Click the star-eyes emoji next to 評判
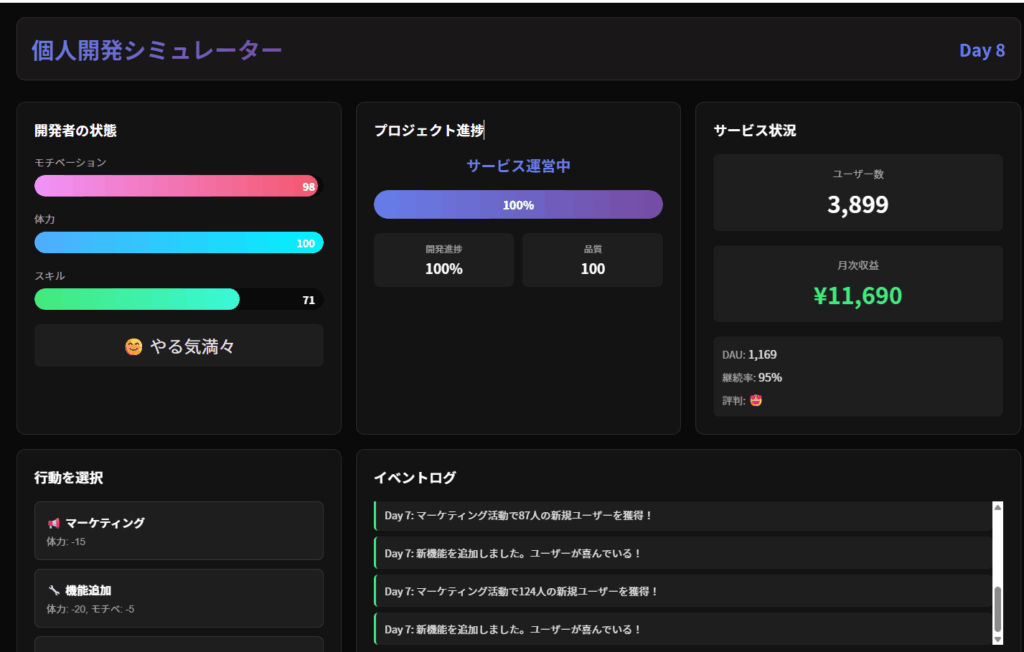The image size is (1024, 652). click(x=756, y=401)
